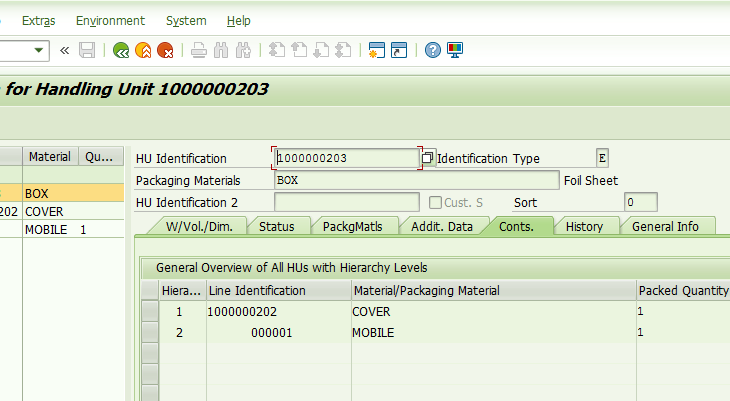Click the HU Identification input field

(x=347, y=158)
